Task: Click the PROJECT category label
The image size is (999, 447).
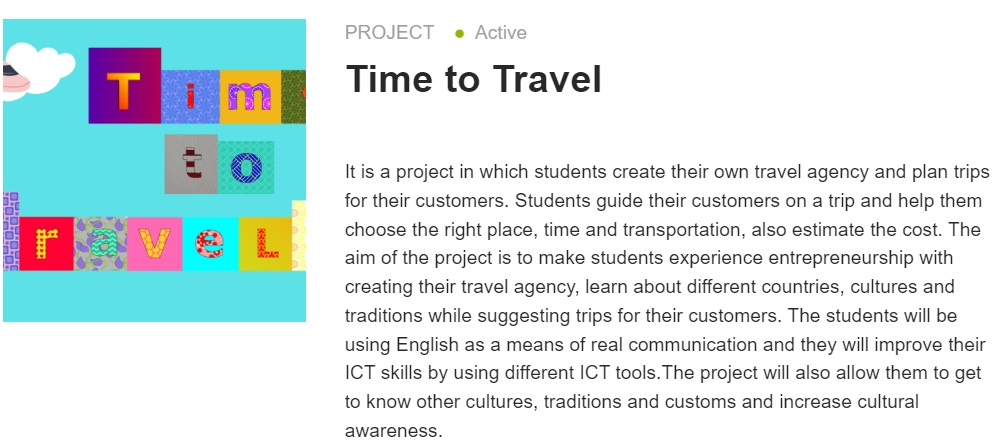Action: point(389,33)
